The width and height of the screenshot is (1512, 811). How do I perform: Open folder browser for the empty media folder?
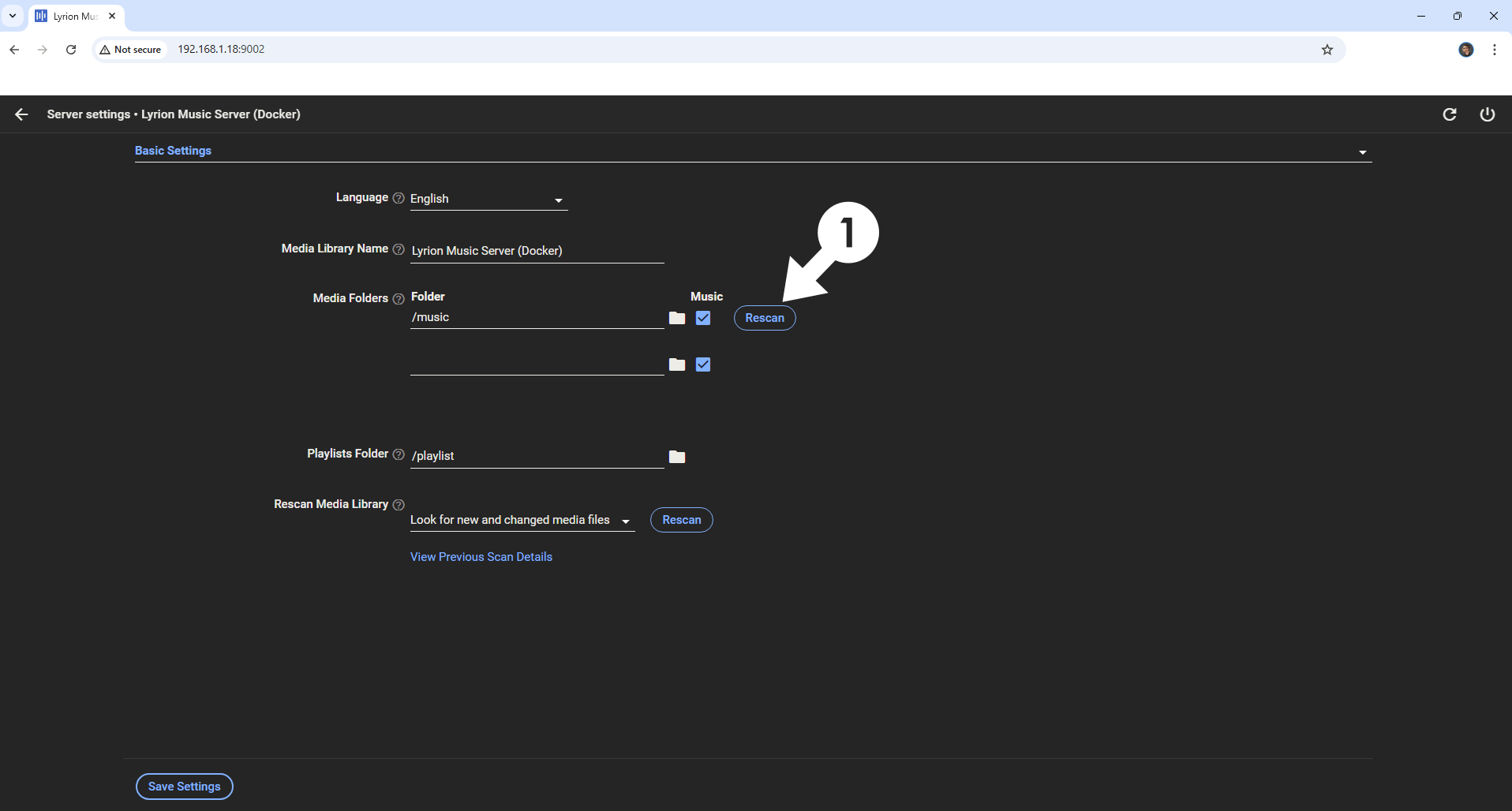[677, 364]
